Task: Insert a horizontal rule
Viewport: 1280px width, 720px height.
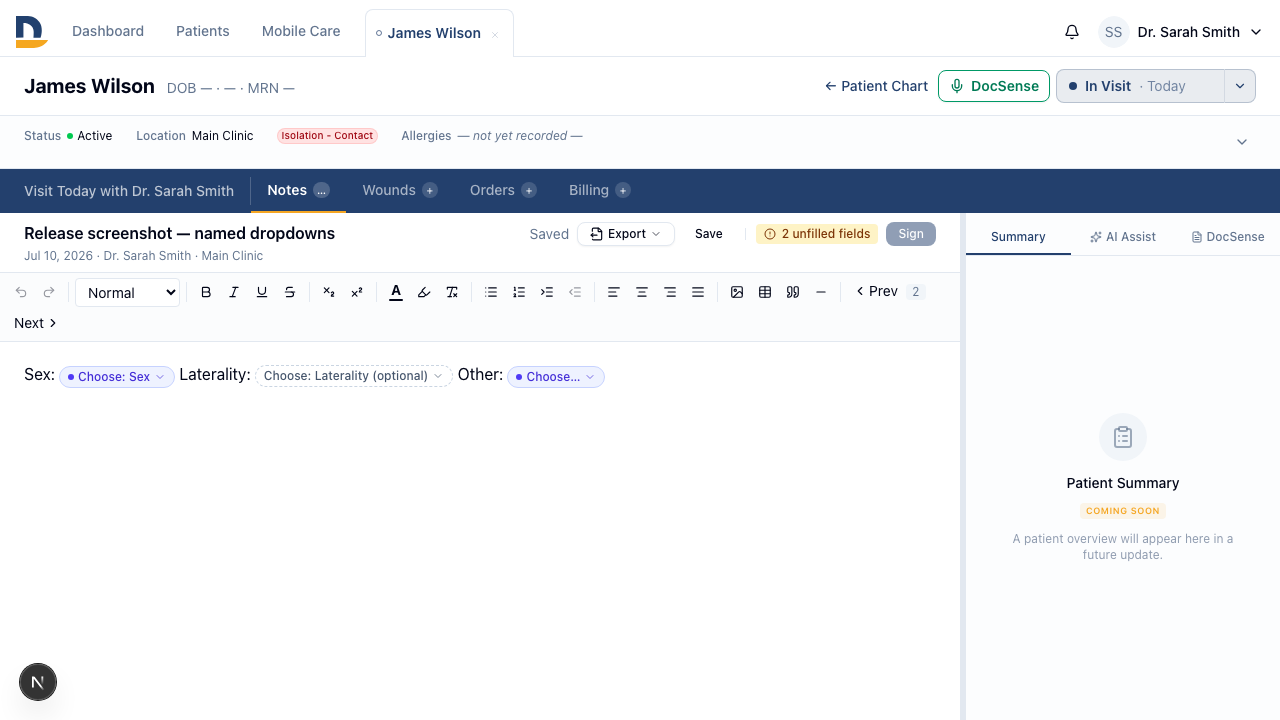Action: tap(821, 292)
